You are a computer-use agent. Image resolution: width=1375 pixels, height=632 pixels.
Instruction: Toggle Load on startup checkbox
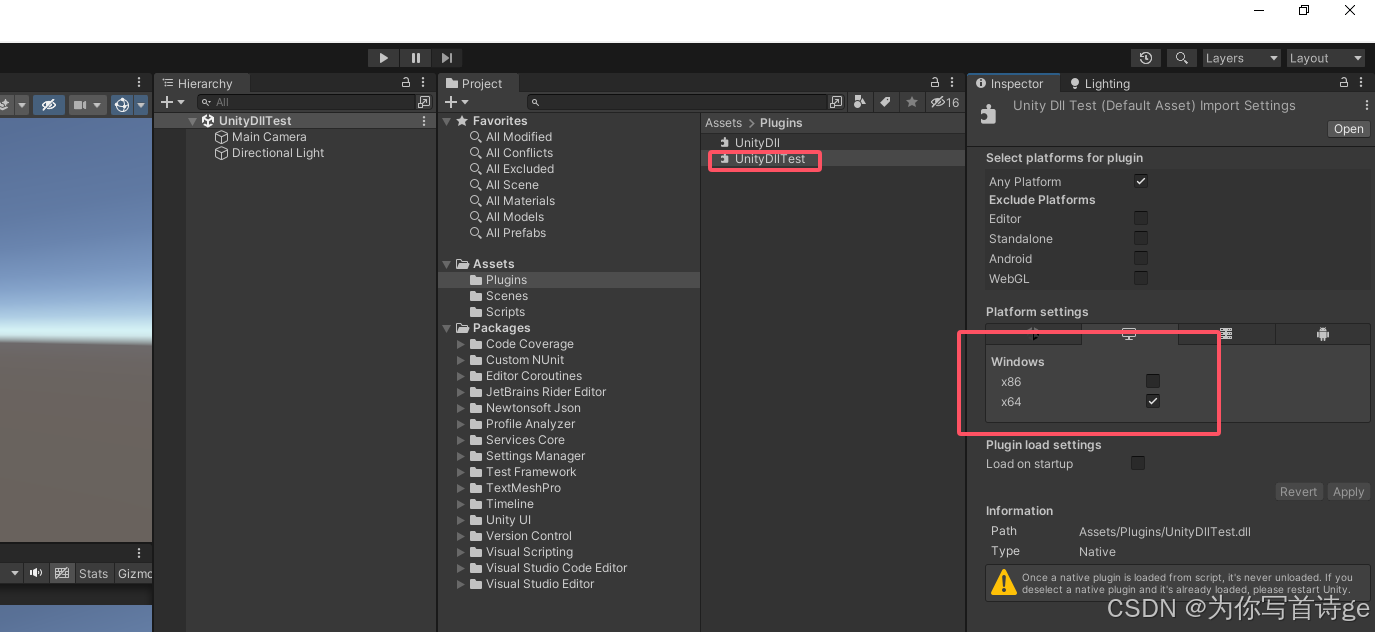point(1138,463)
